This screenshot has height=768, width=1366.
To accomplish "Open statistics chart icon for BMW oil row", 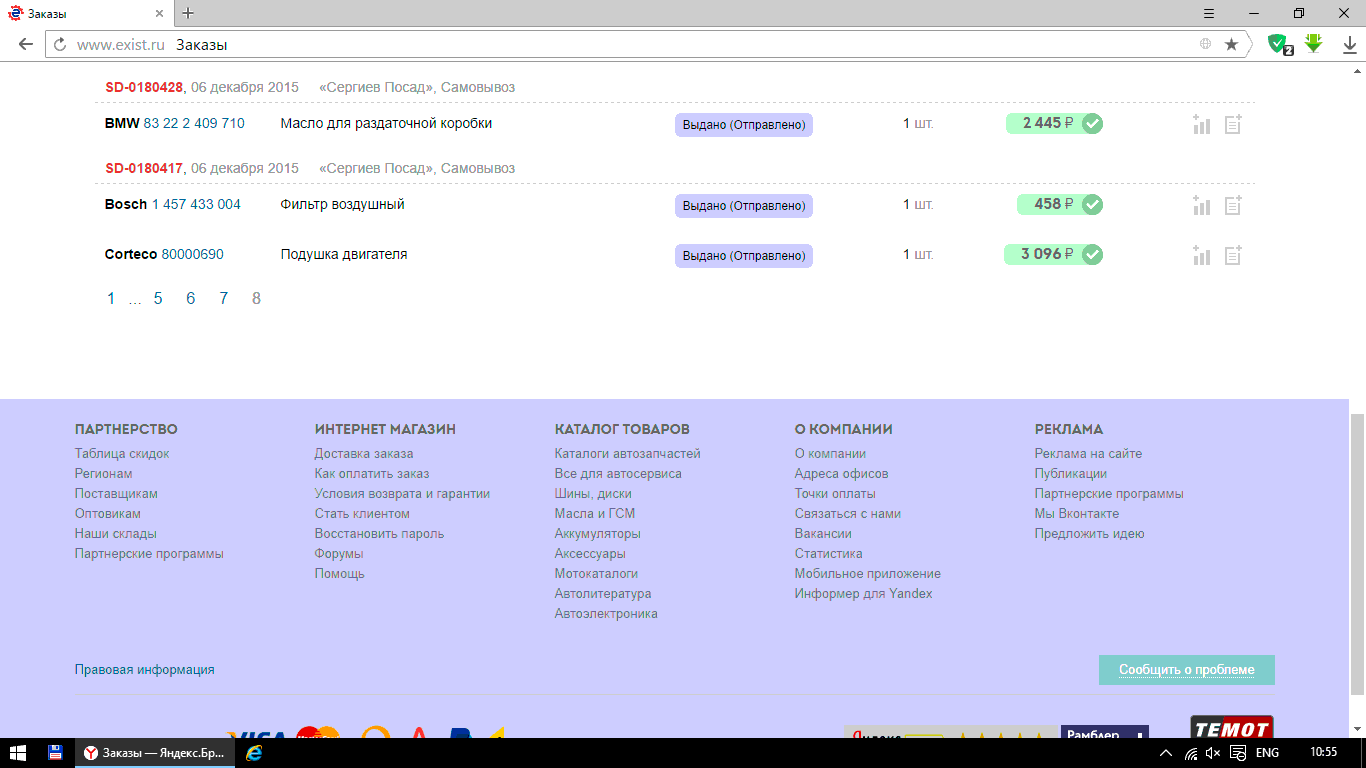I will [x=1201, y=125].
